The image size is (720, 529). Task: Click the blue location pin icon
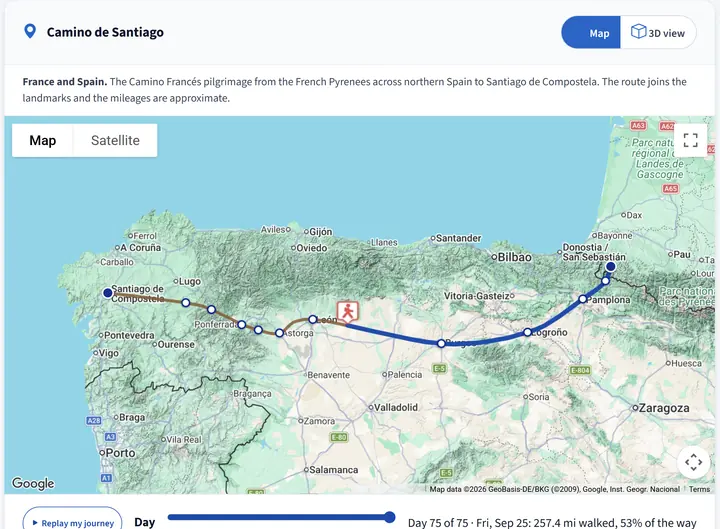[x=30, y=32]
